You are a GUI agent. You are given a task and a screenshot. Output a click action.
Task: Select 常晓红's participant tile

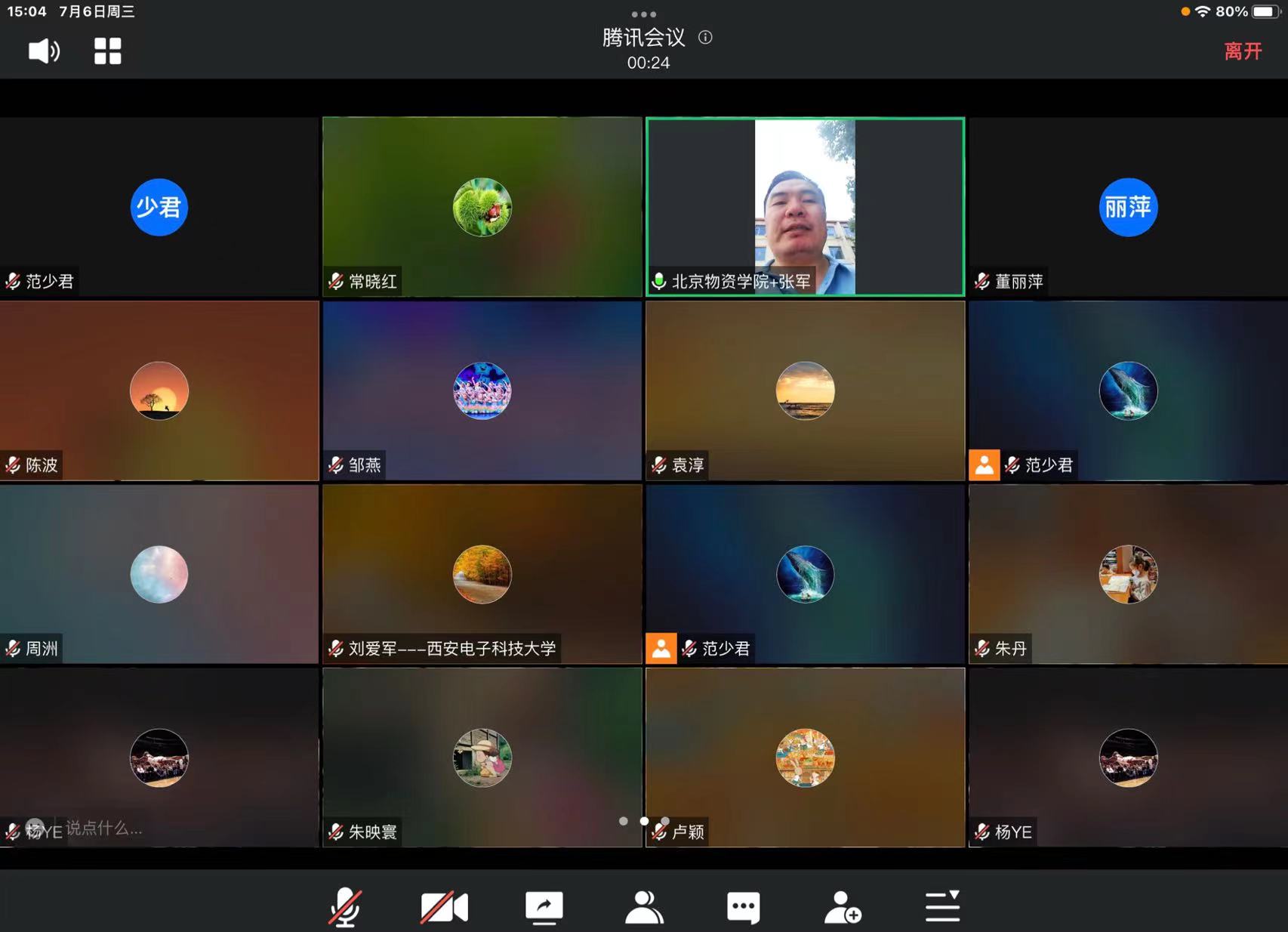[x=482, y=206]
